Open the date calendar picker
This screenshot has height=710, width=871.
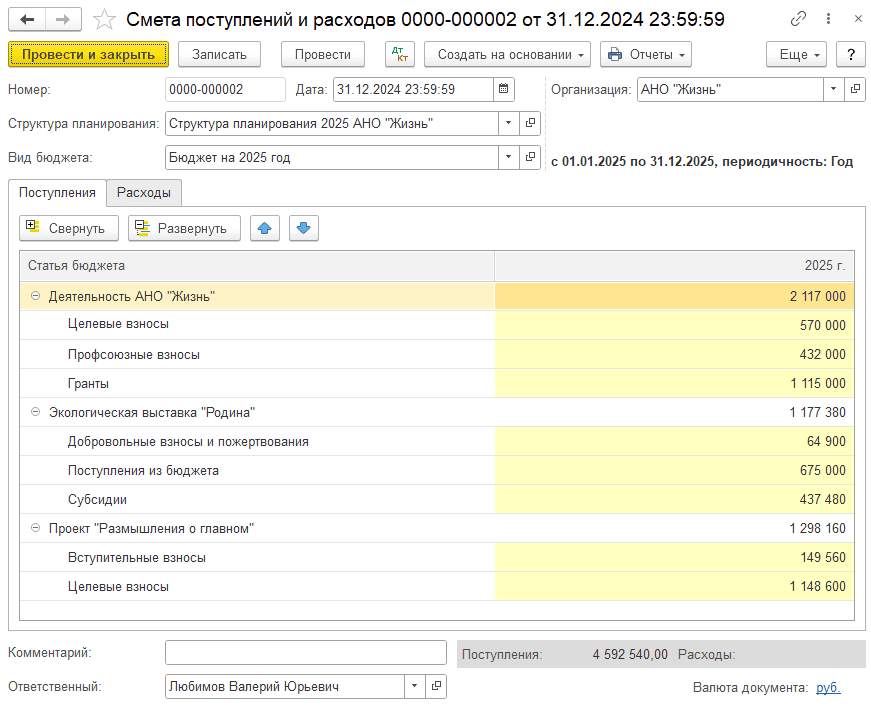point(504,89)
